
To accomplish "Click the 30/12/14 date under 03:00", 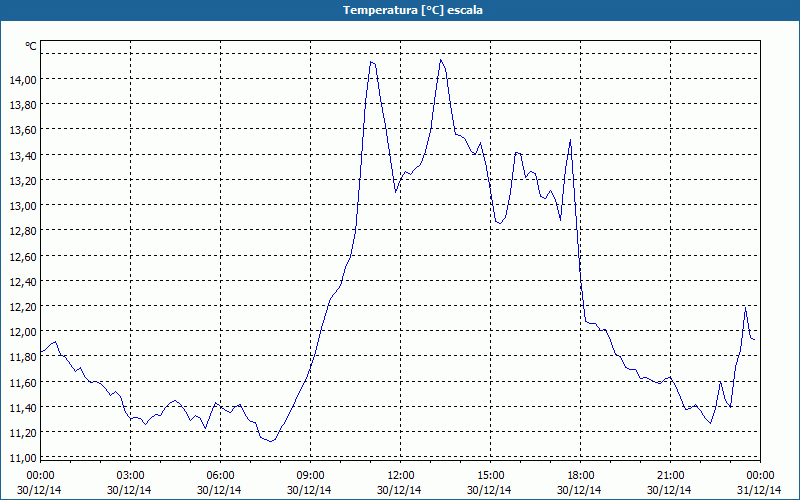I will click(x=129, y=490).
